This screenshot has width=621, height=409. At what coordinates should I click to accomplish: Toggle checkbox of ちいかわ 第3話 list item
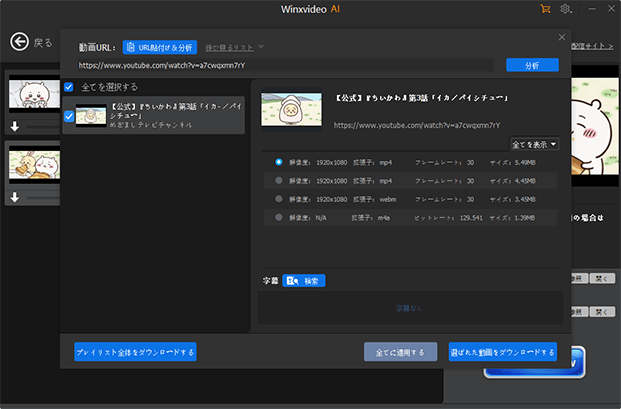[x=69, y=116]
